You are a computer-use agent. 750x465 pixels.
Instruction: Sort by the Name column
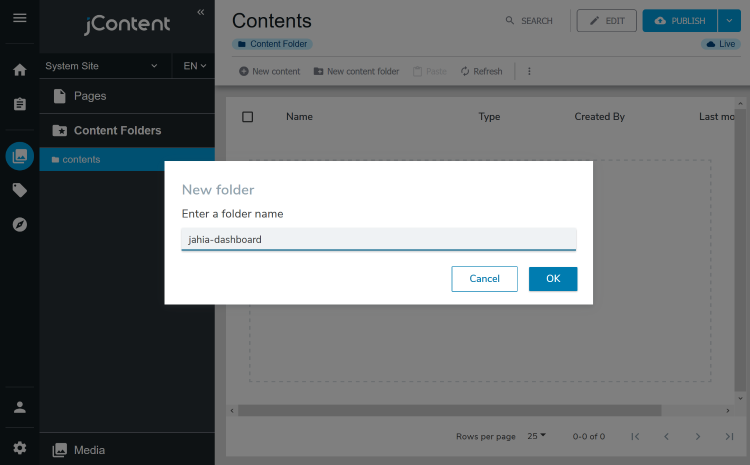click(x=299, y=117)
